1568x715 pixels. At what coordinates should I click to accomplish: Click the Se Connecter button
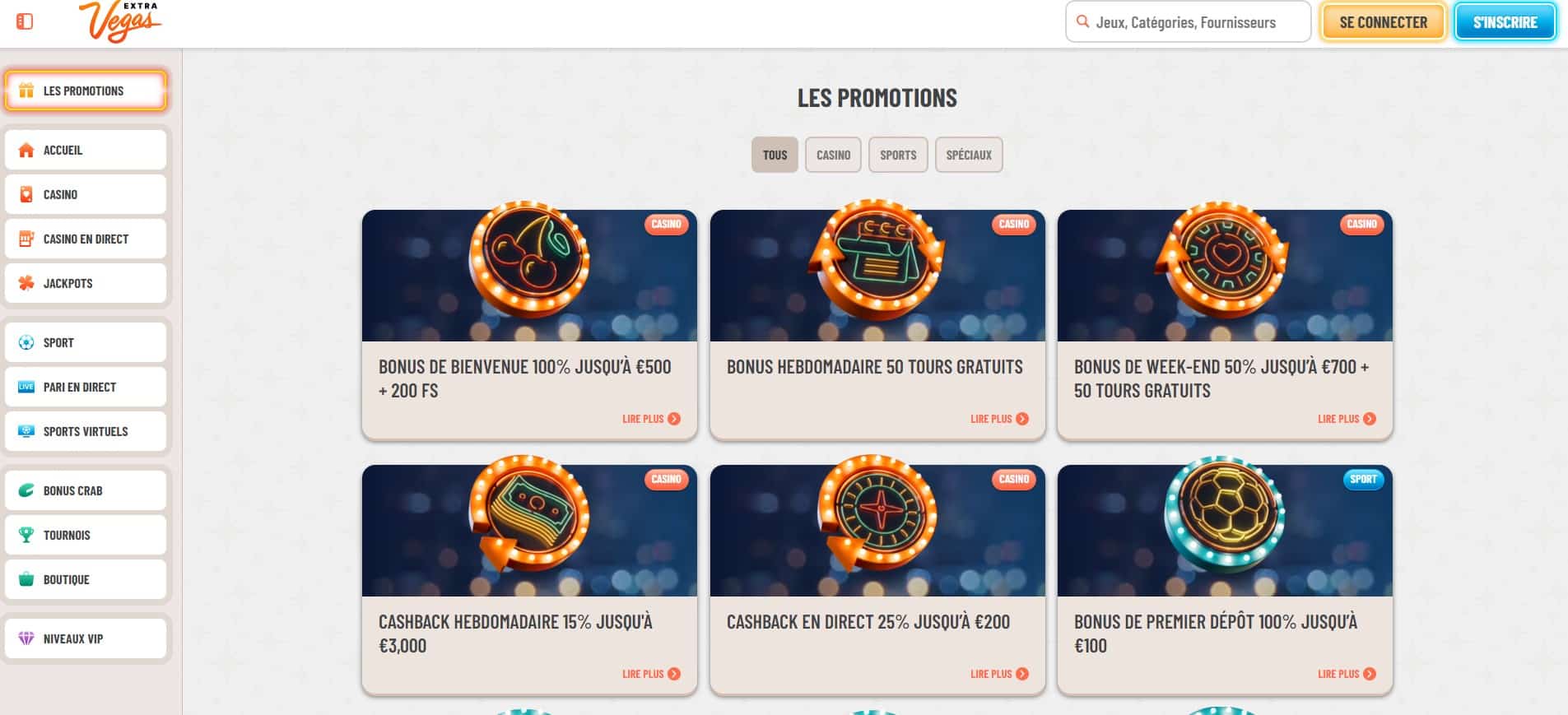pos(1383,22)
